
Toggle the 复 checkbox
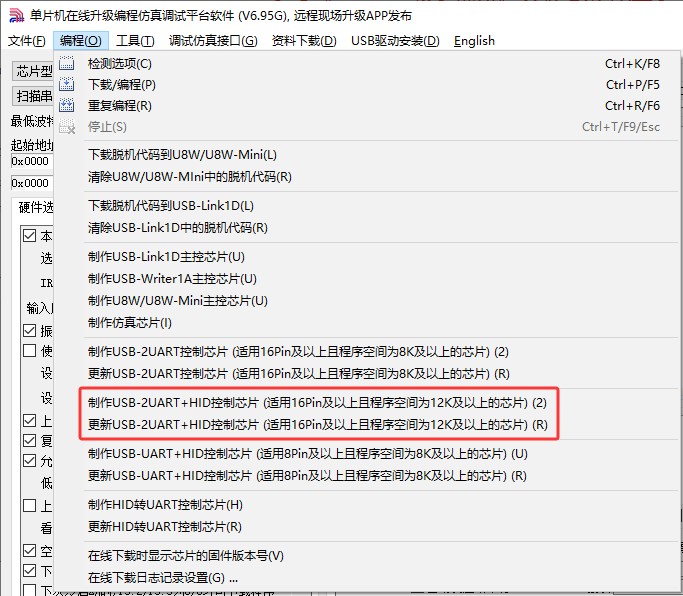coord(29,440)
